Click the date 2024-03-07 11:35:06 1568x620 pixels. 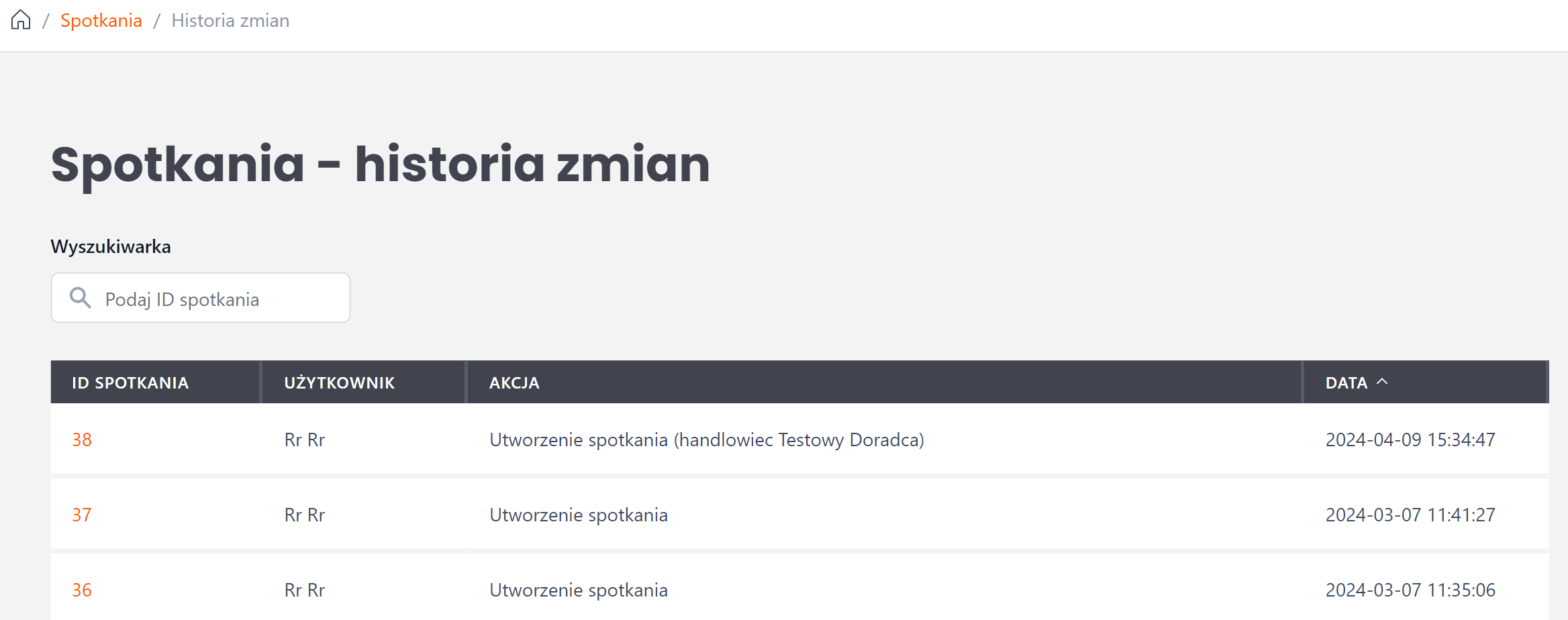coord(1410,590)
